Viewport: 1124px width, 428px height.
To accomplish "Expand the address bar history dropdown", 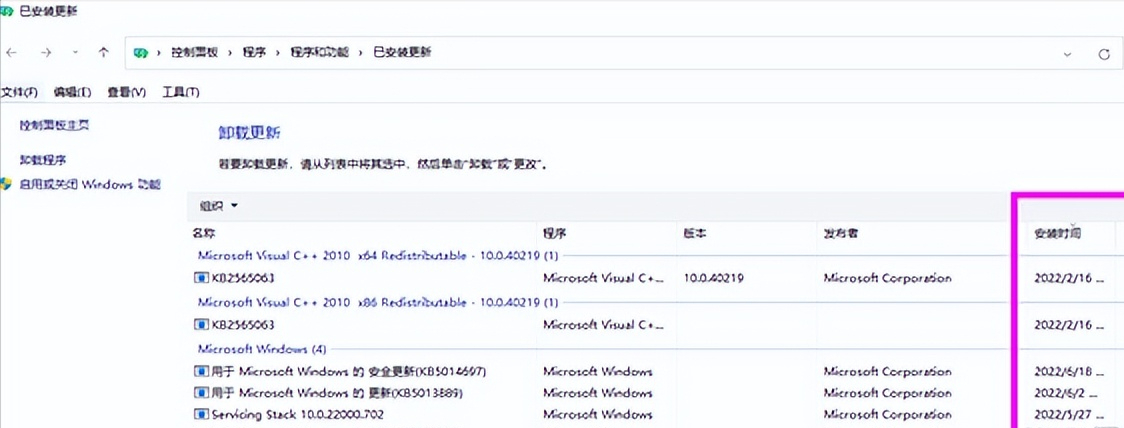I will click(x=1067, y=54).
